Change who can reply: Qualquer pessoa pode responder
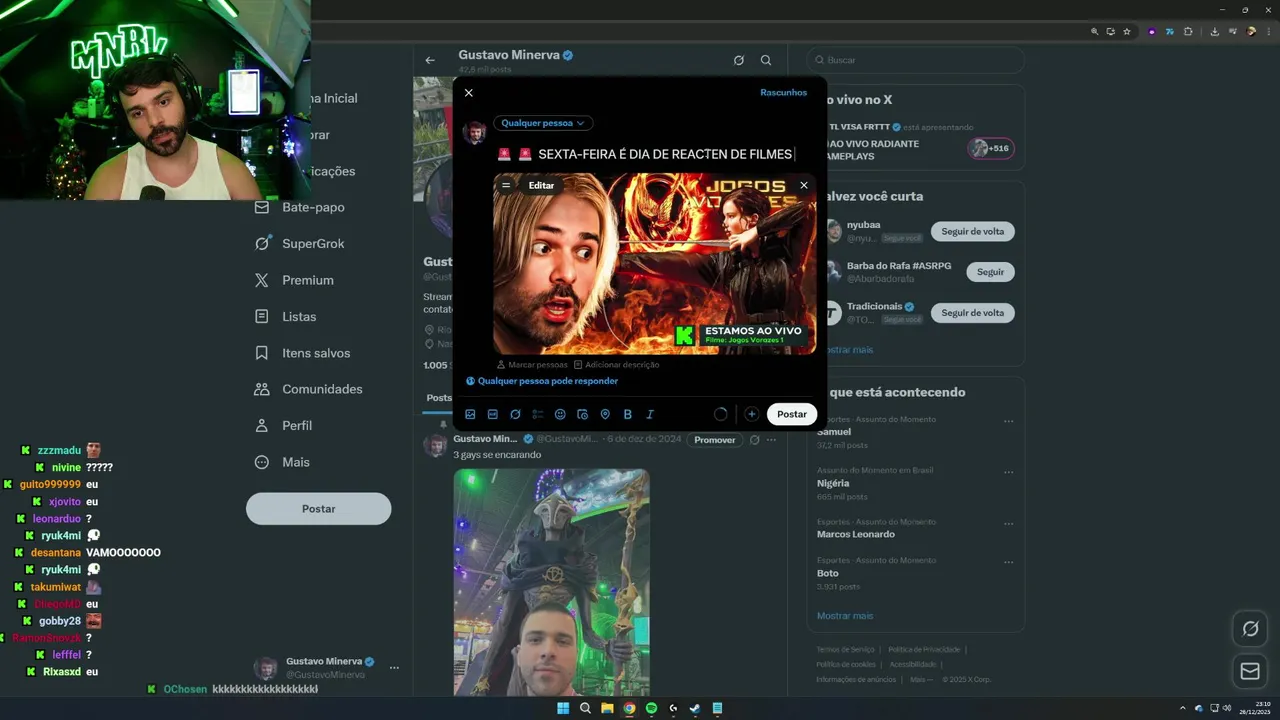 tap(542, 381)
